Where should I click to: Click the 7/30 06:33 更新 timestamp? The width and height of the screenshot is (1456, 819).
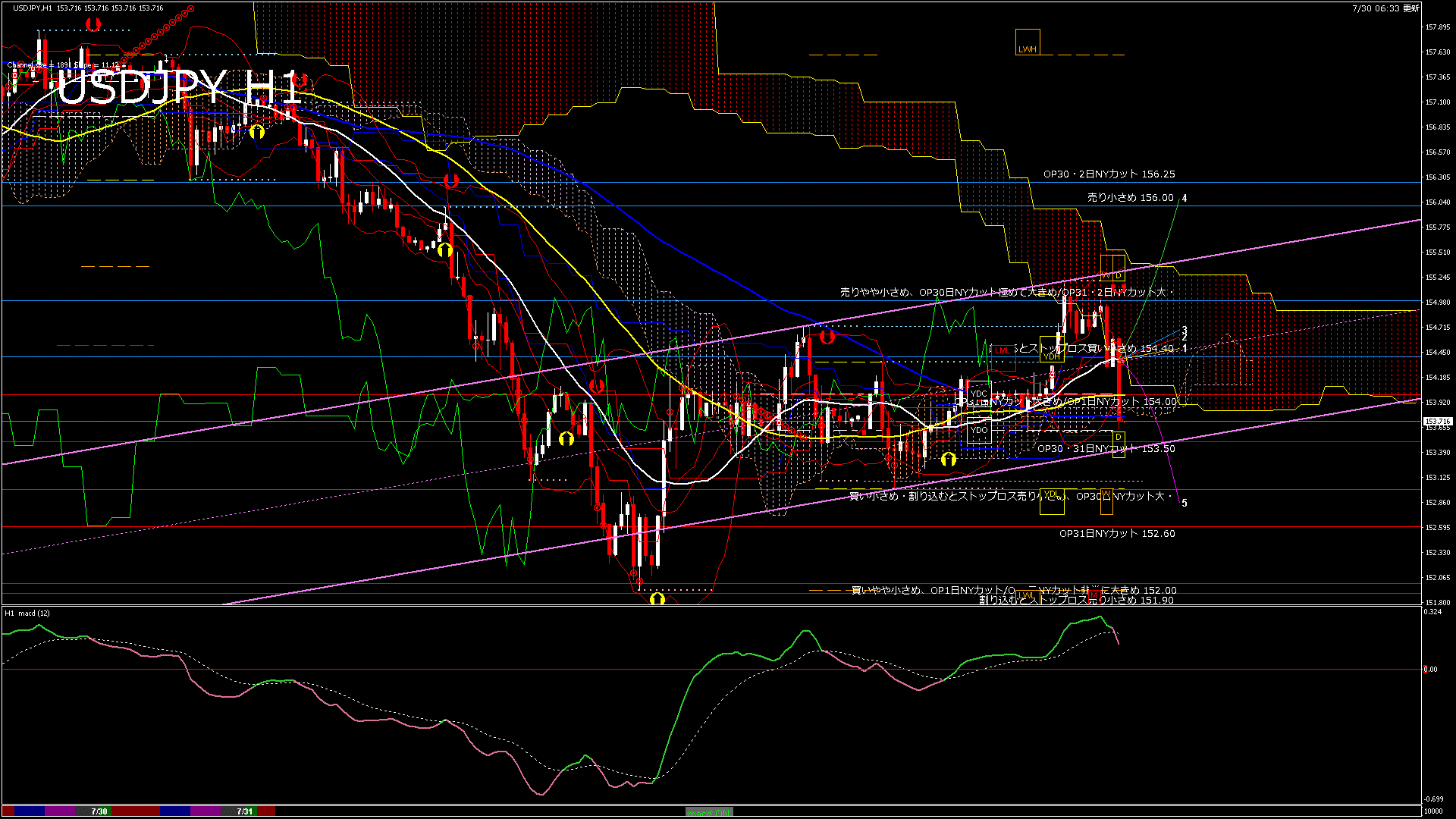point(1385,8)
